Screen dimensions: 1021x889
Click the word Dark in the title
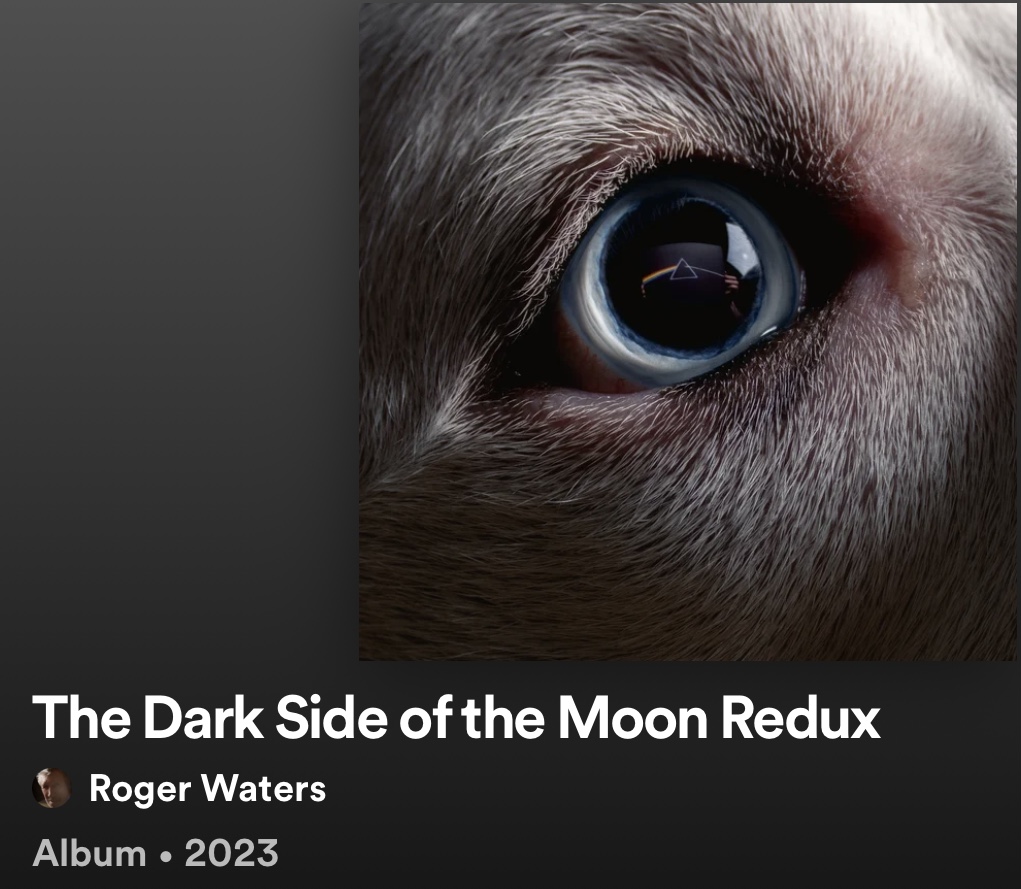click(203, 717)
